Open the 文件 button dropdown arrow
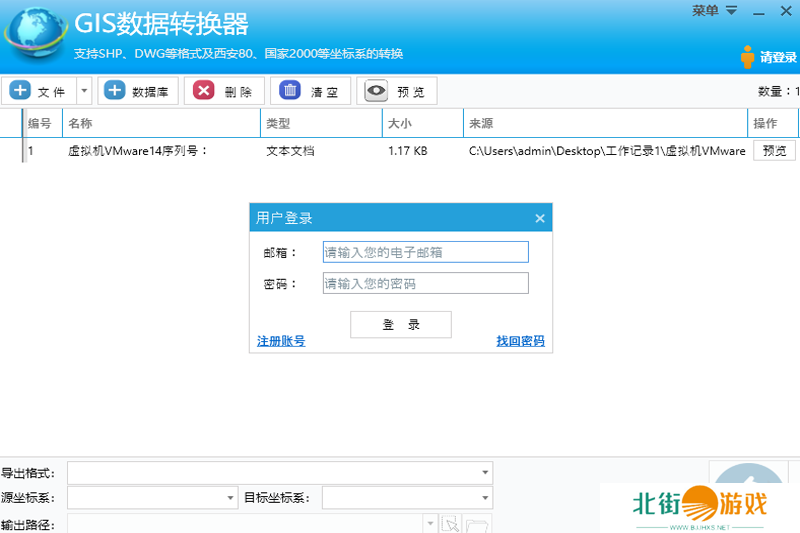This screenshot has height=533, width=800. [x=84, y=92]
